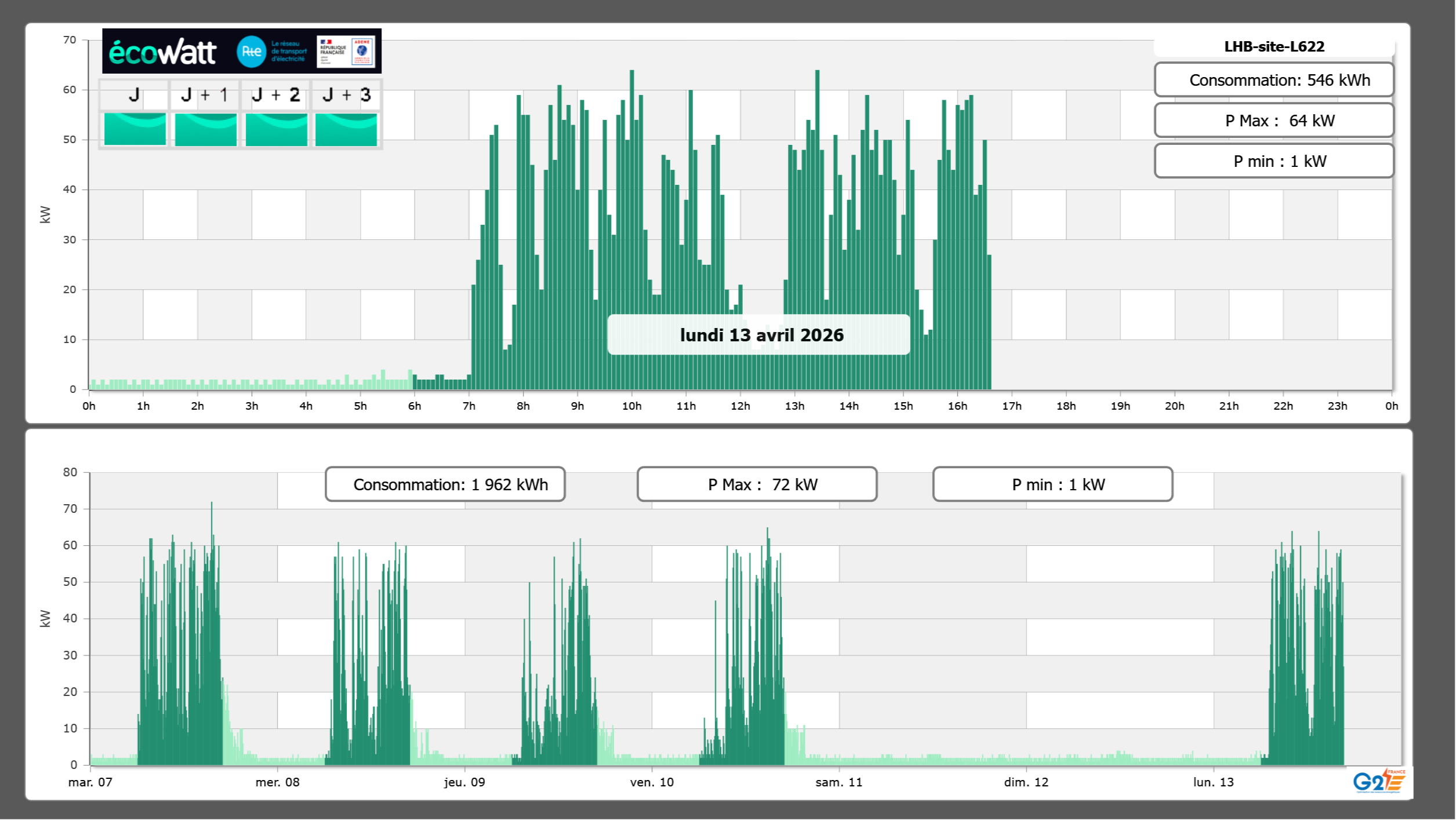Select the green J + 1 signal tile
Image resolution: width=1456 pixels, height=820 pixels.
coord(205,129)
